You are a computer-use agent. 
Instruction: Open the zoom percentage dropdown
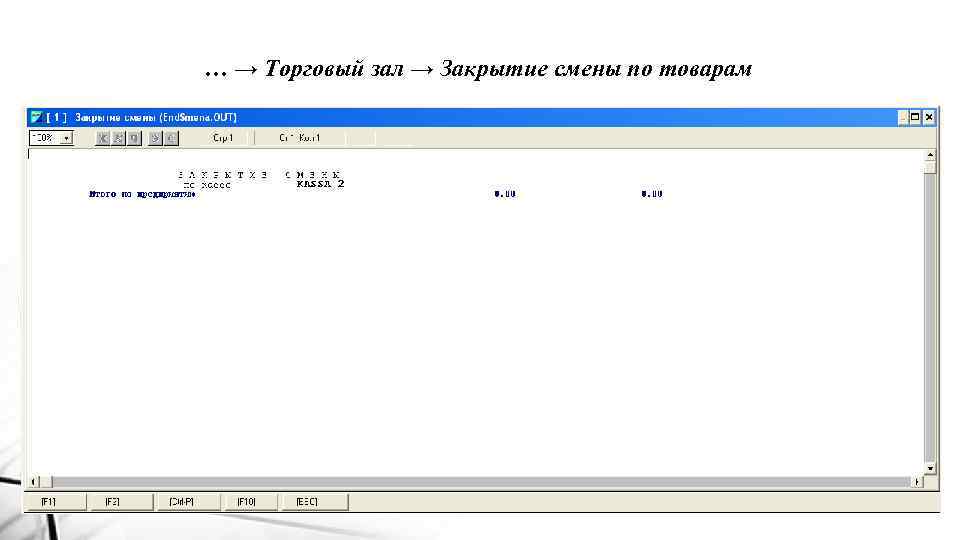pos(67,138)
